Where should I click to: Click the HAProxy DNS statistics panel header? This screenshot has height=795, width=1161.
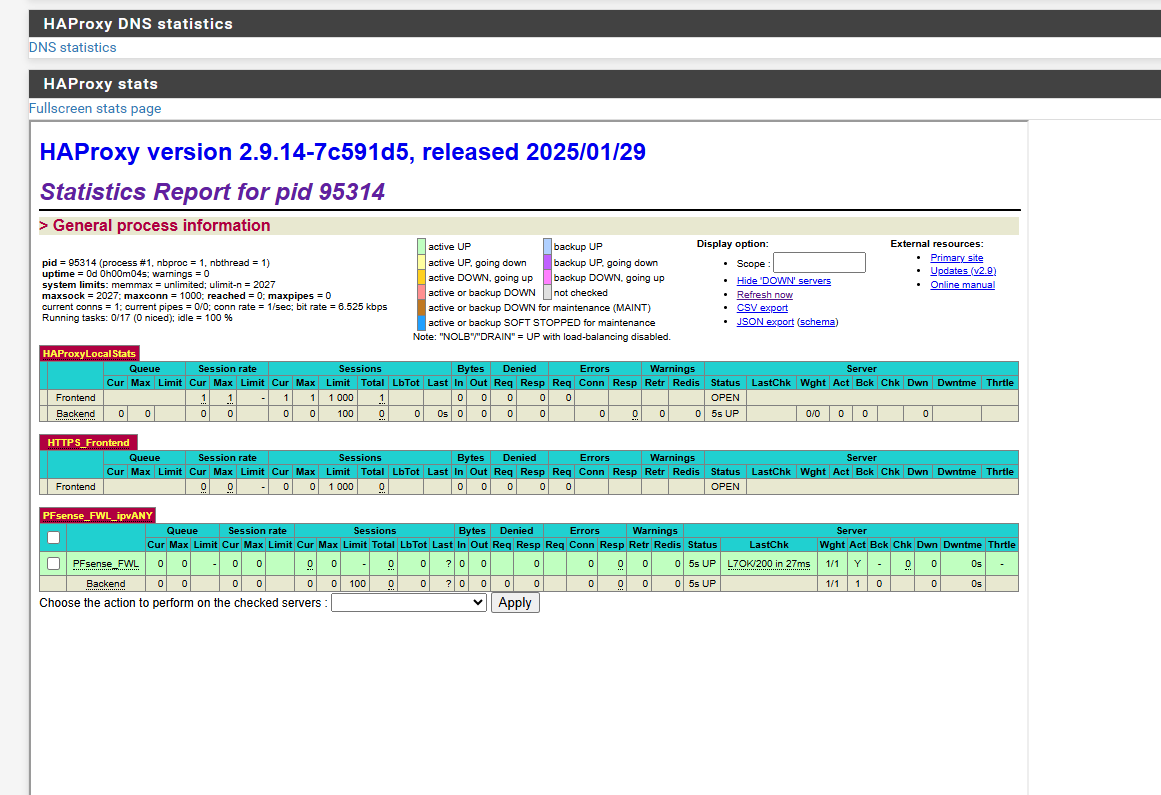595,24
